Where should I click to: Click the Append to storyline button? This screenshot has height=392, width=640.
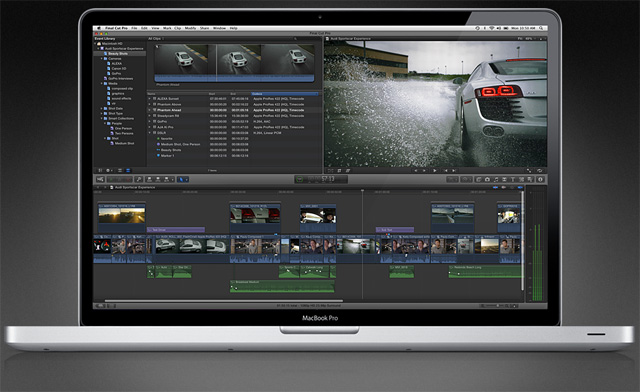click(x=167, y=179)
